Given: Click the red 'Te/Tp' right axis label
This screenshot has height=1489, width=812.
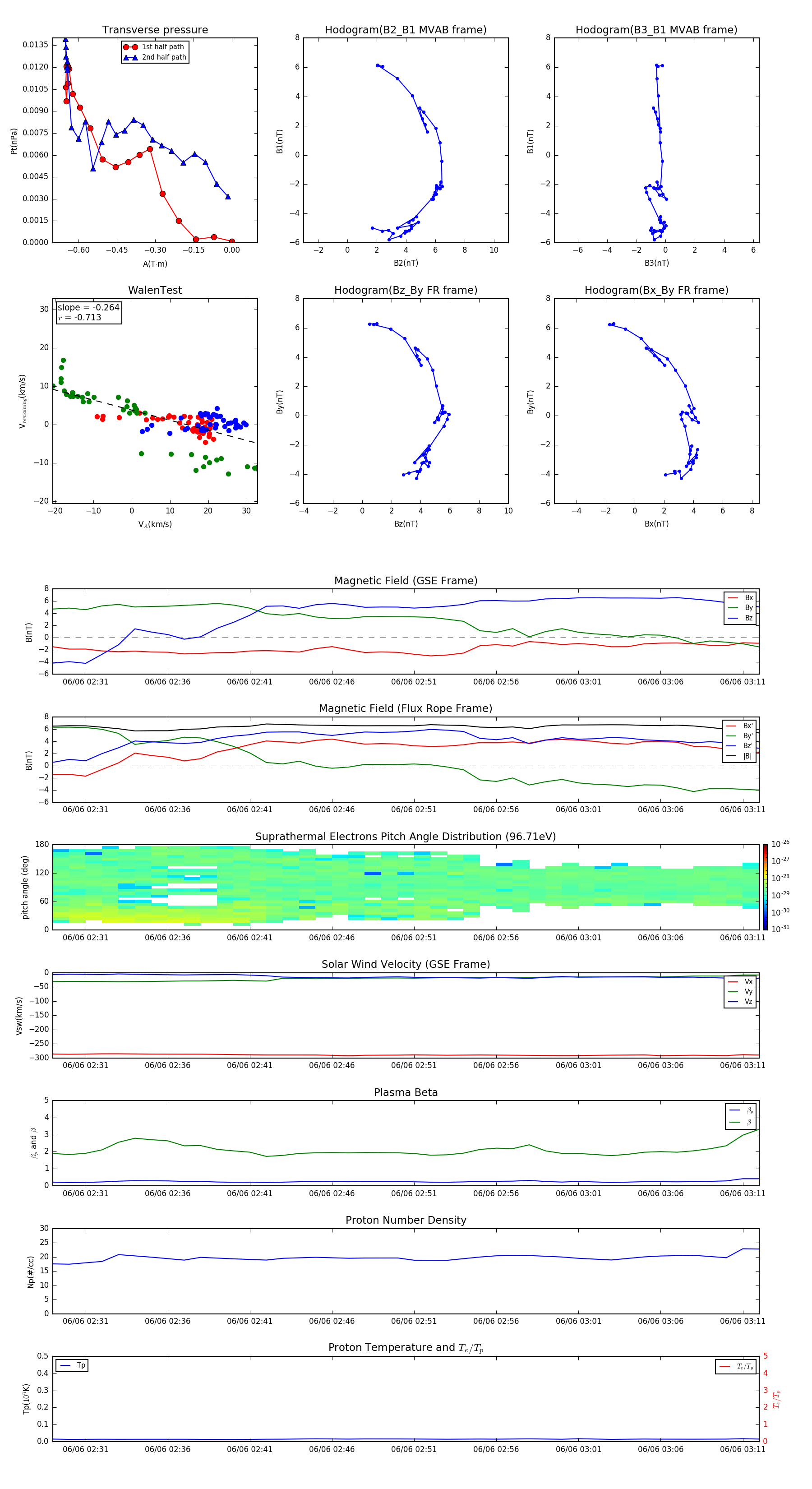Looking at the screenshot, I should click(776, 1399).
